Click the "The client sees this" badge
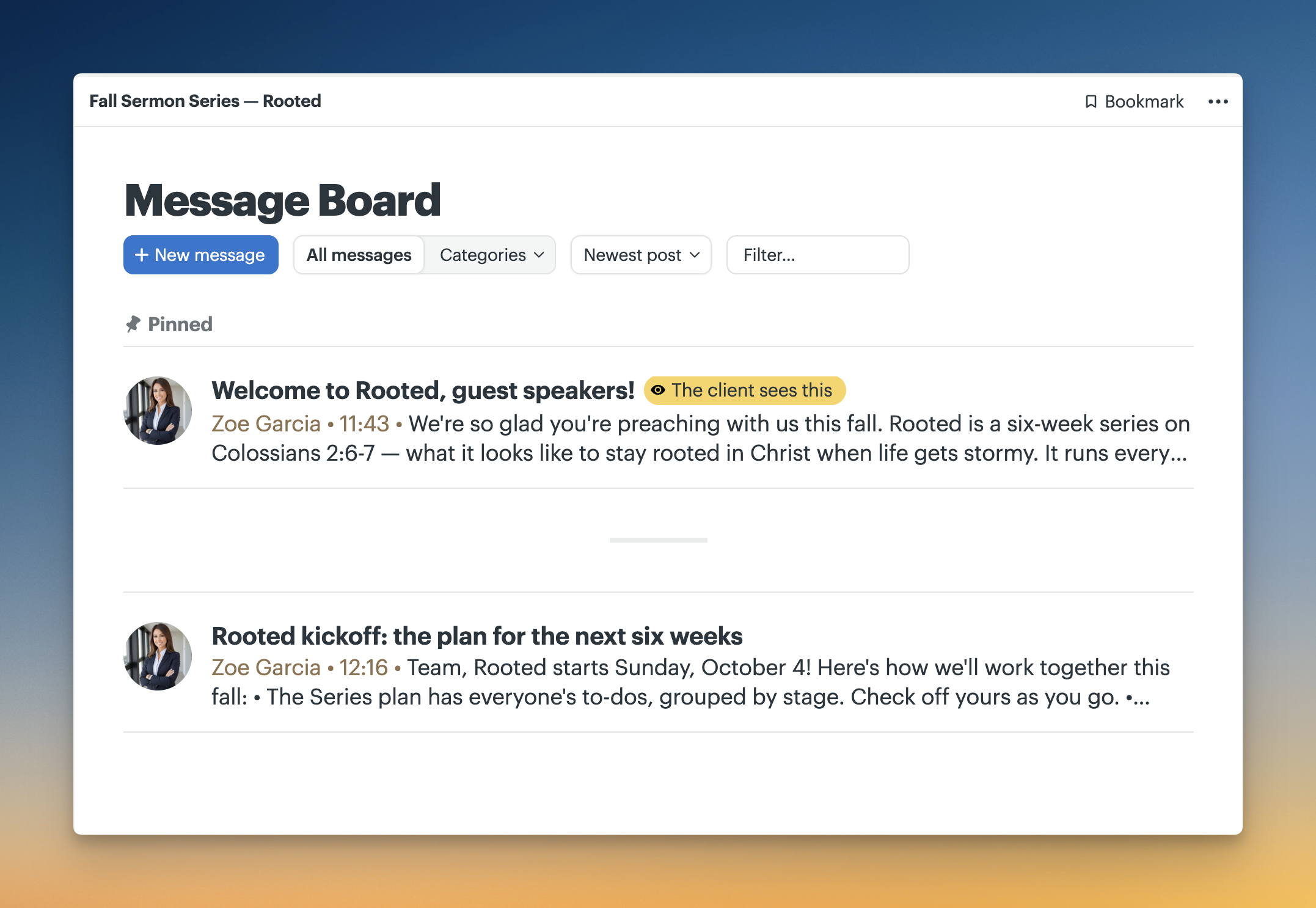1316x908 pixels. pos(745,390)
